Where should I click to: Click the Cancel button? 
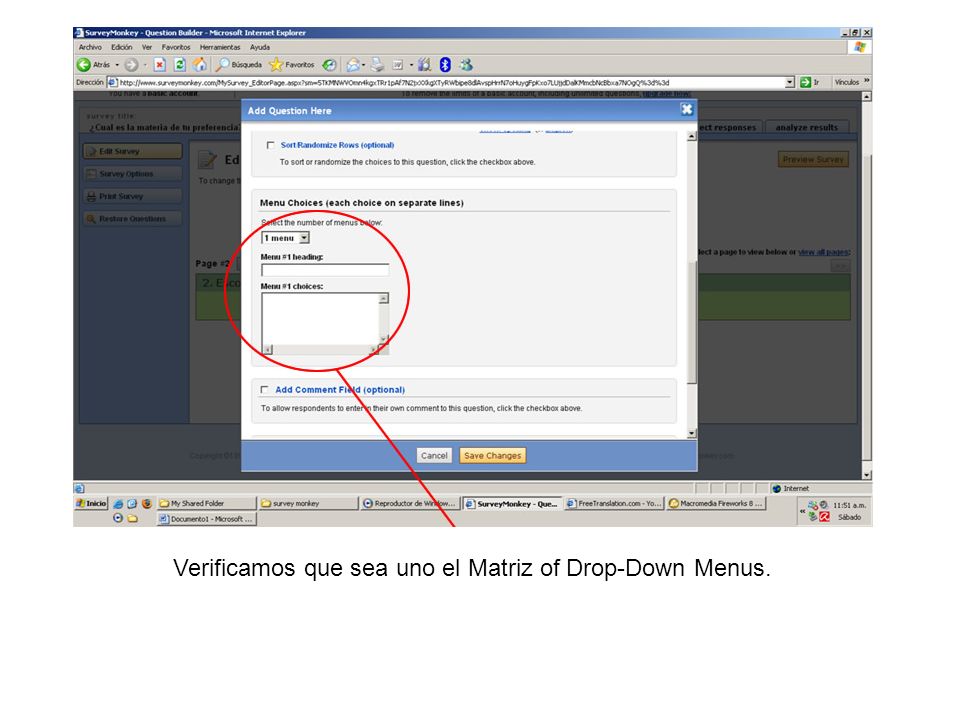tap(434, 456)
